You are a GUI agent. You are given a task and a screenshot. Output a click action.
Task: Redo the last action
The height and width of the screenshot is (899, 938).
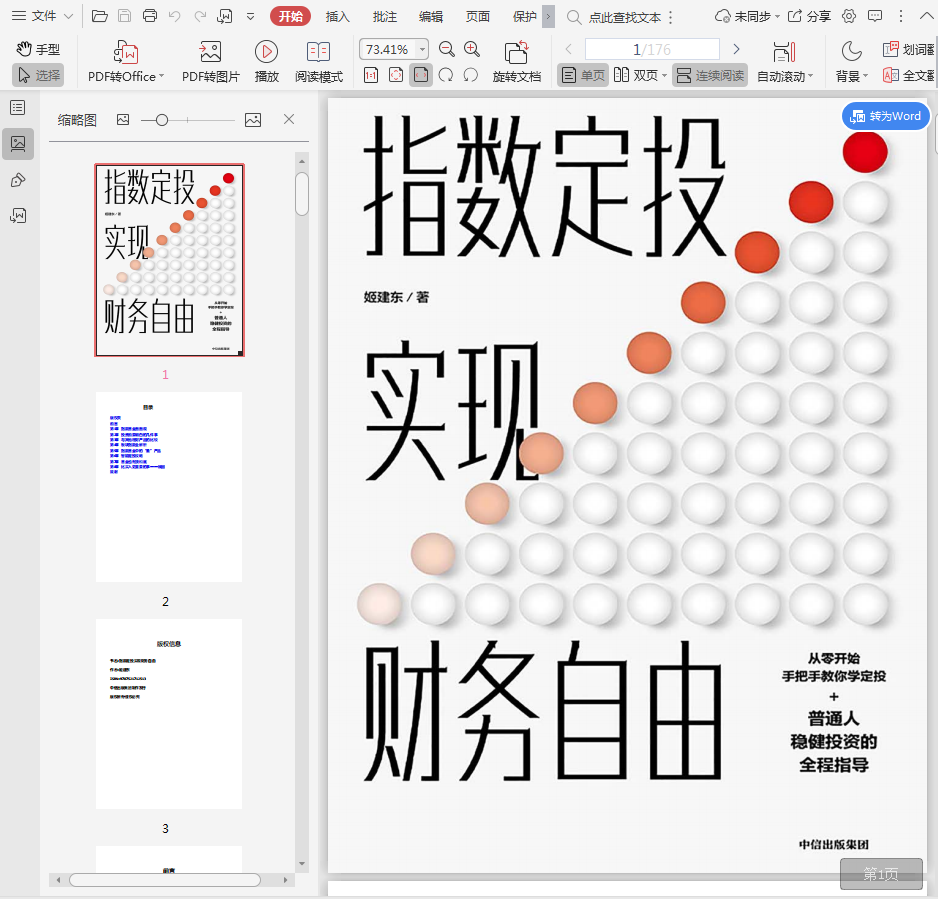(200, 16)
